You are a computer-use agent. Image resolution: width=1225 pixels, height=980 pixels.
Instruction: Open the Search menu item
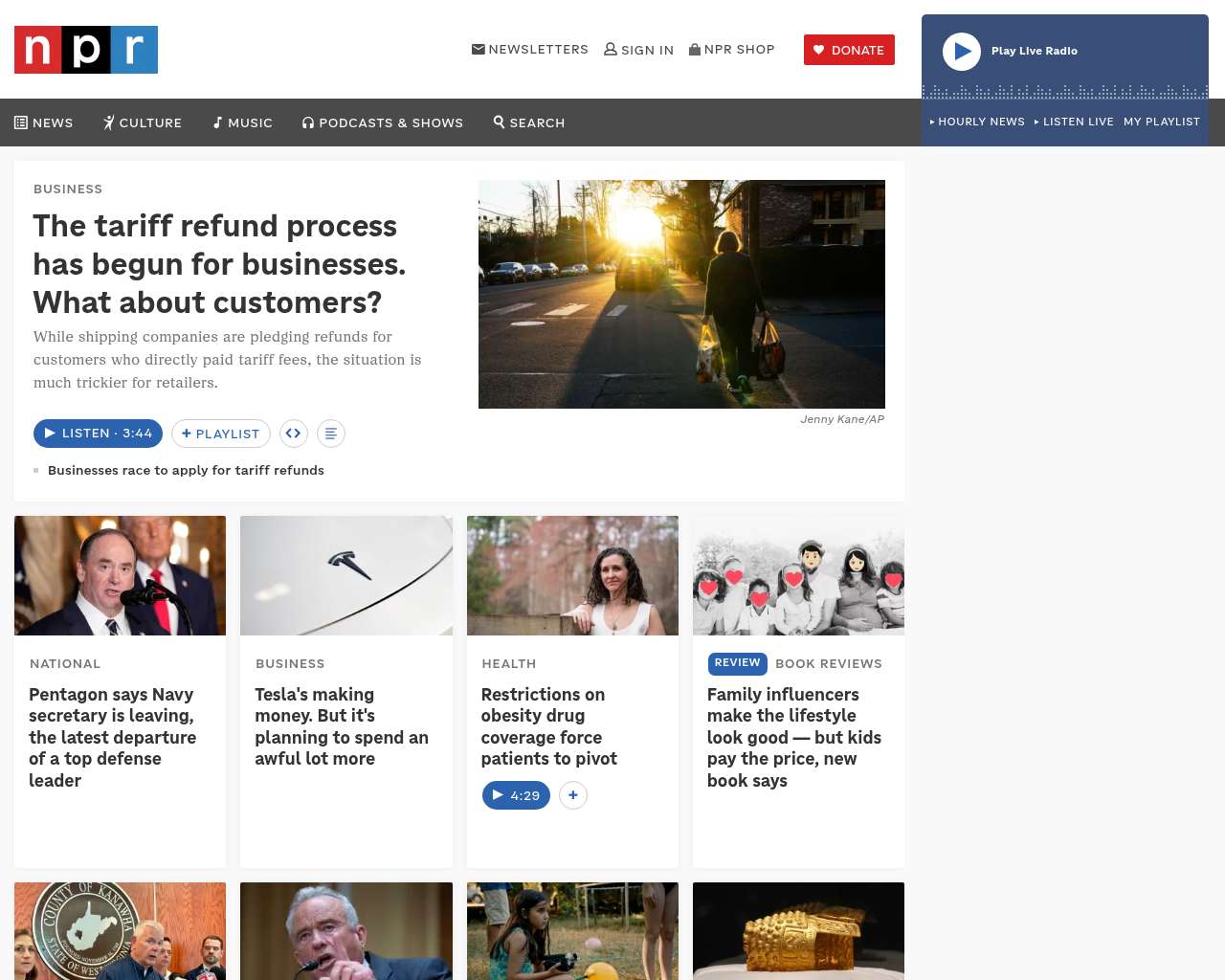[529, 122]
